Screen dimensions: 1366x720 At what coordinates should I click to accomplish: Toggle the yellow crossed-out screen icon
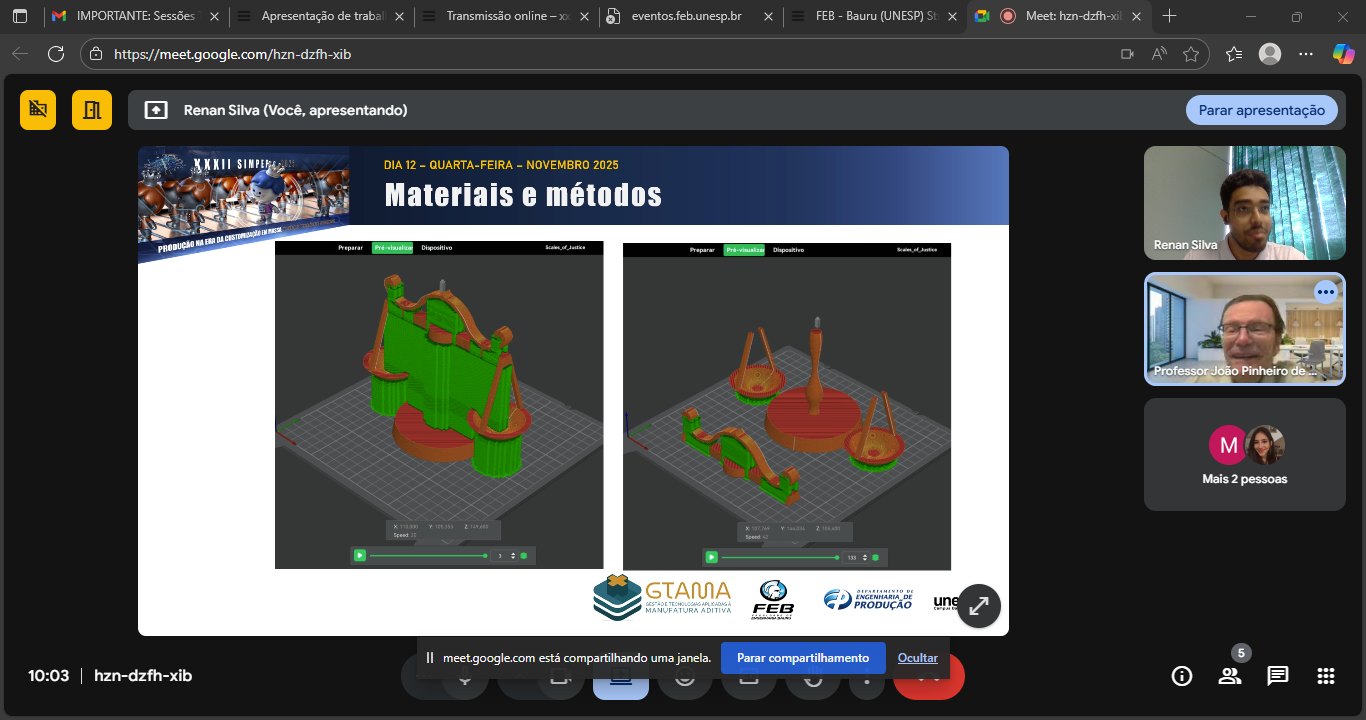38,110
